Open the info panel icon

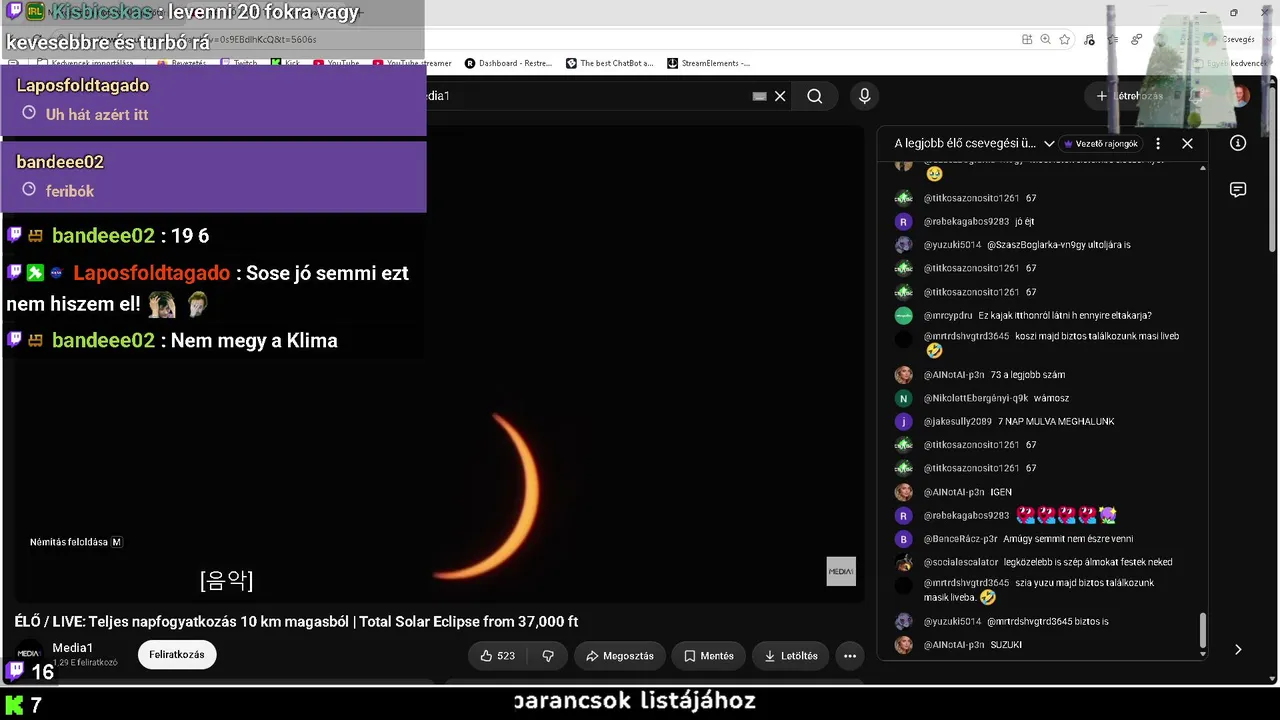[1238, 143]
